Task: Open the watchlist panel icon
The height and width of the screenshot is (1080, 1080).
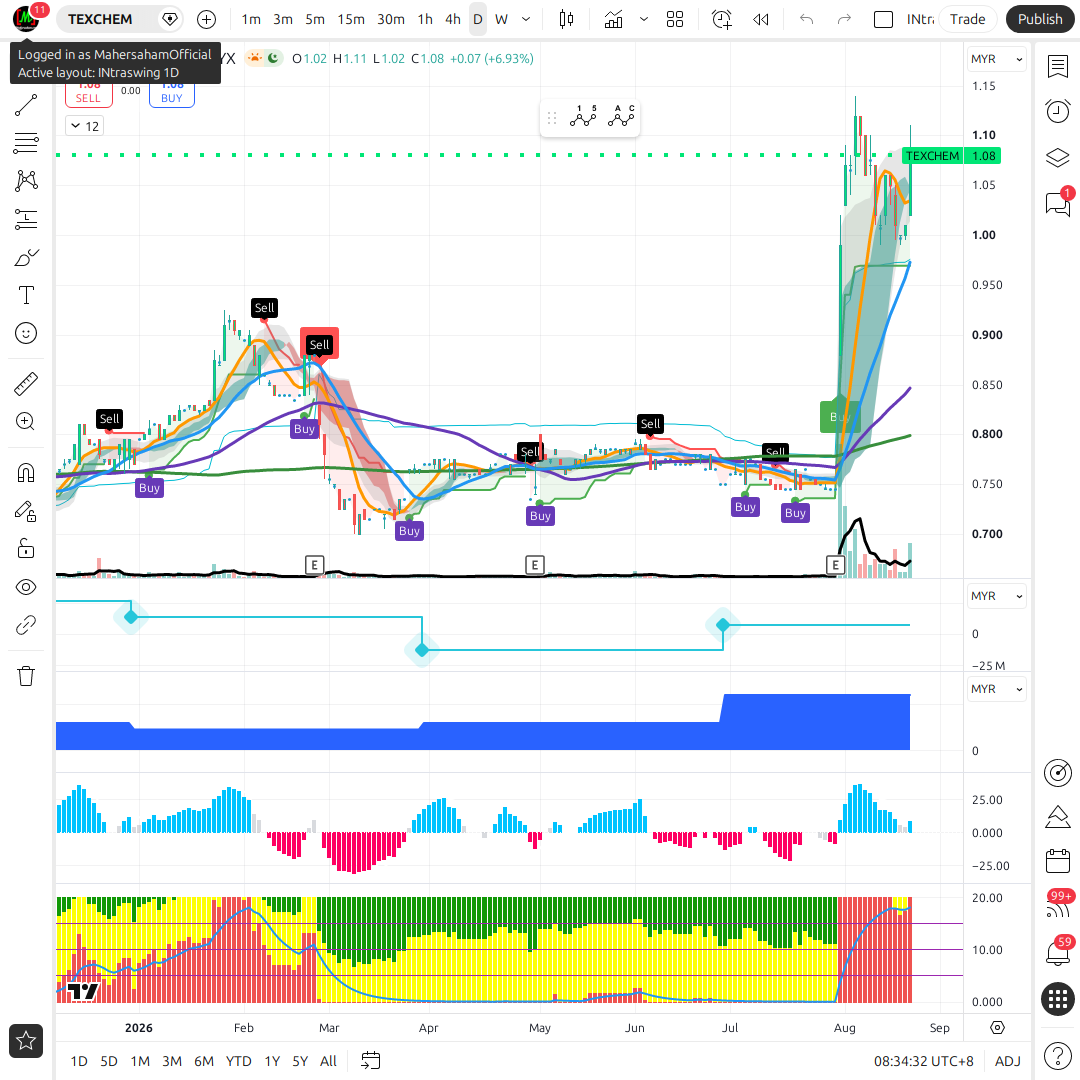Action: tap(1058, 67)
